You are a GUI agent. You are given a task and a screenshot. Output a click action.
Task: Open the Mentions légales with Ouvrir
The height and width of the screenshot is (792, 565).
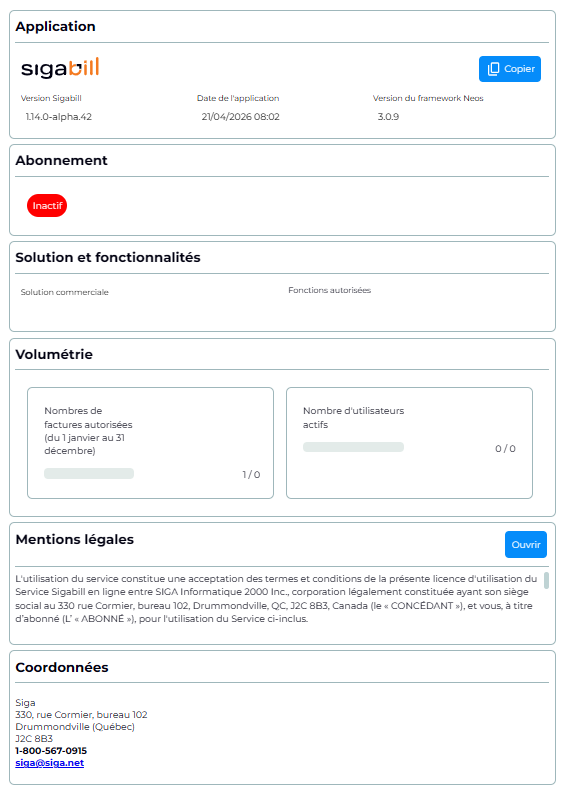coord(526,544)
